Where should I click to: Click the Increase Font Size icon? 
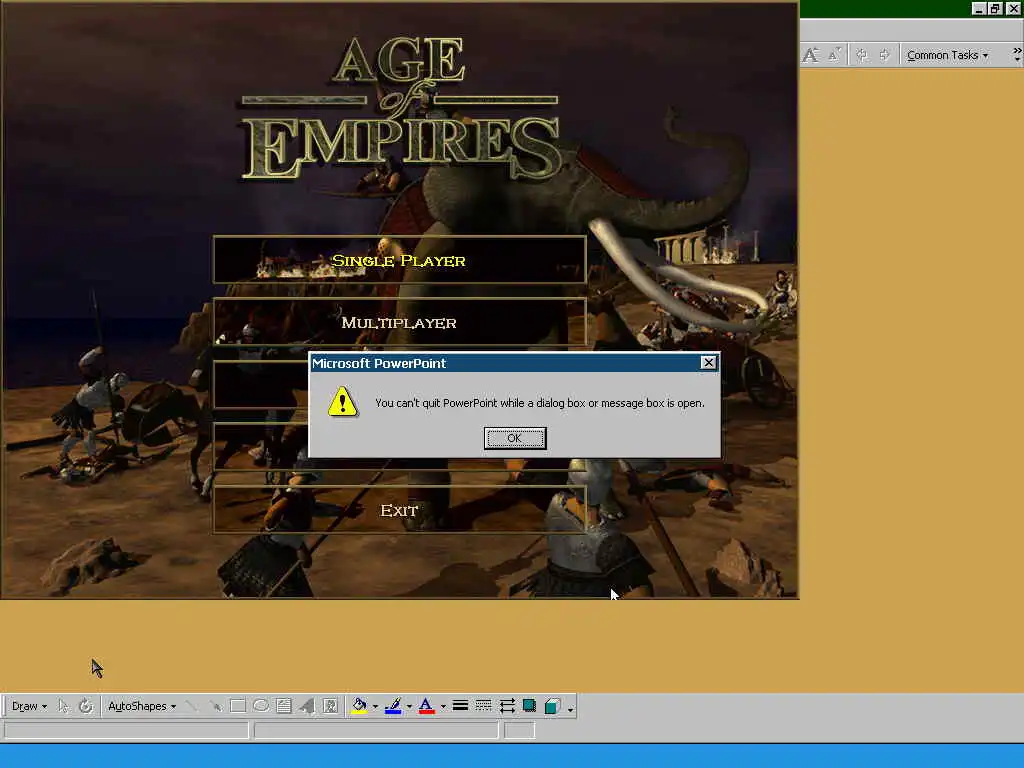810,55
